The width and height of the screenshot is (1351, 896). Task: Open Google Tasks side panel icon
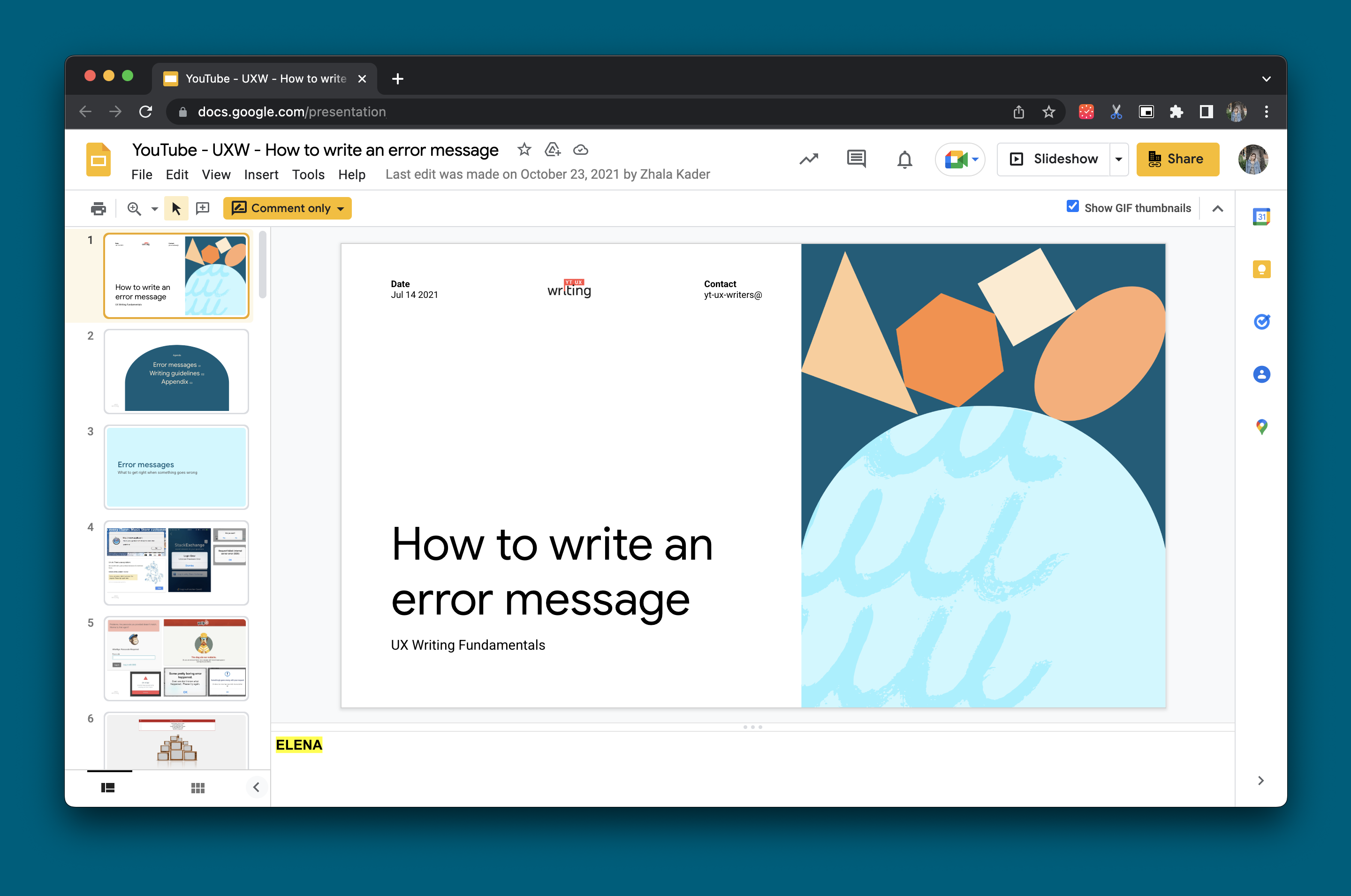[x=1261, y=322]
